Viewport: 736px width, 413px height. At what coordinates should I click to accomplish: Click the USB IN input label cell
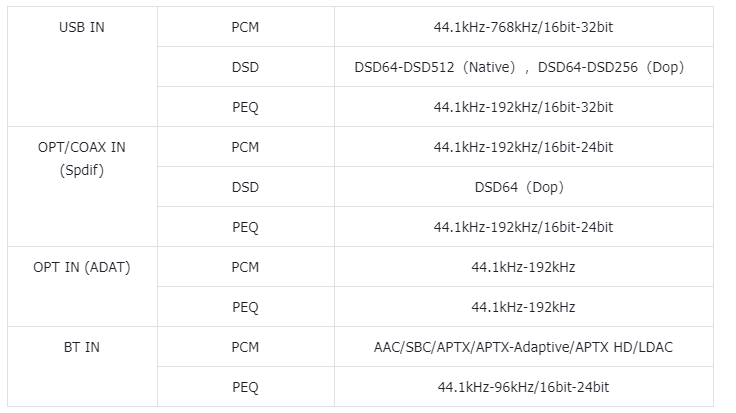point(82,27)
